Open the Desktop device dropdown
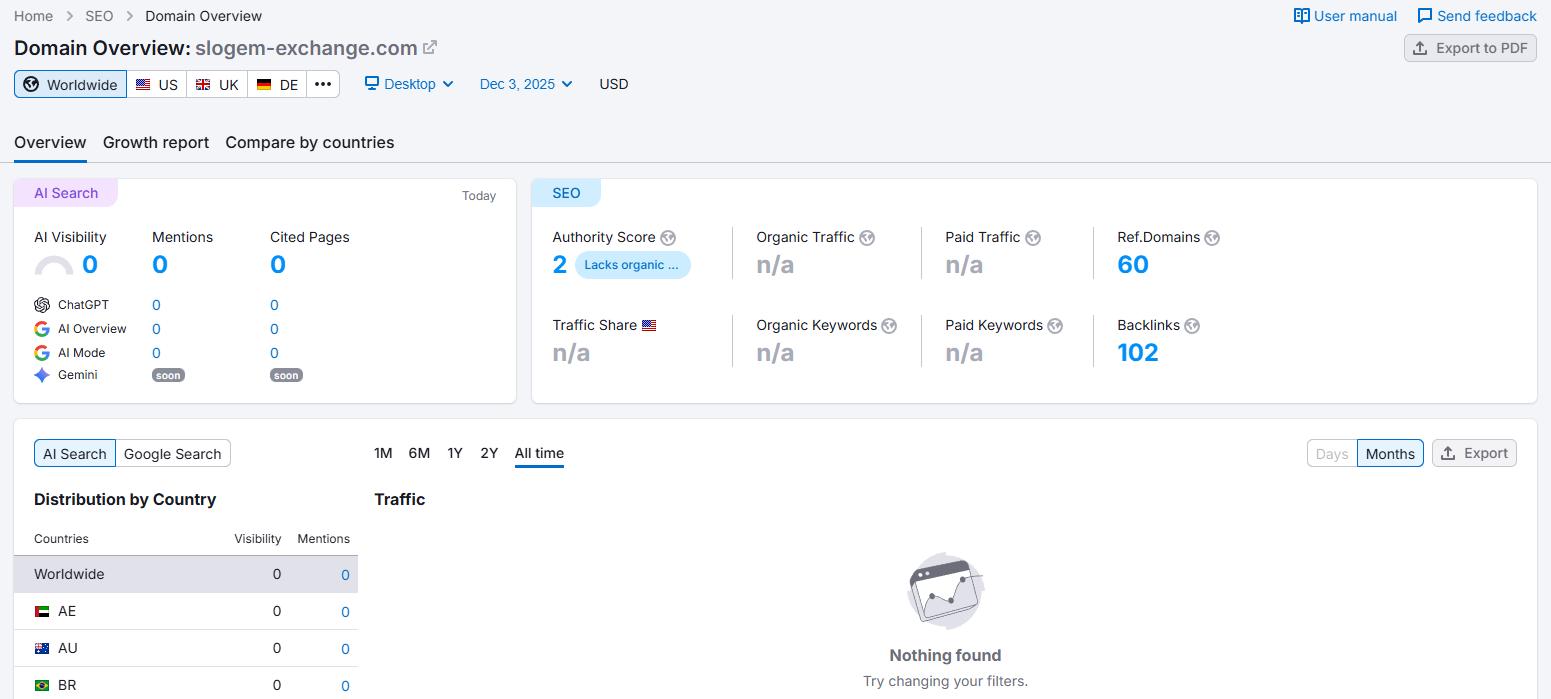 tap(409, 84)
